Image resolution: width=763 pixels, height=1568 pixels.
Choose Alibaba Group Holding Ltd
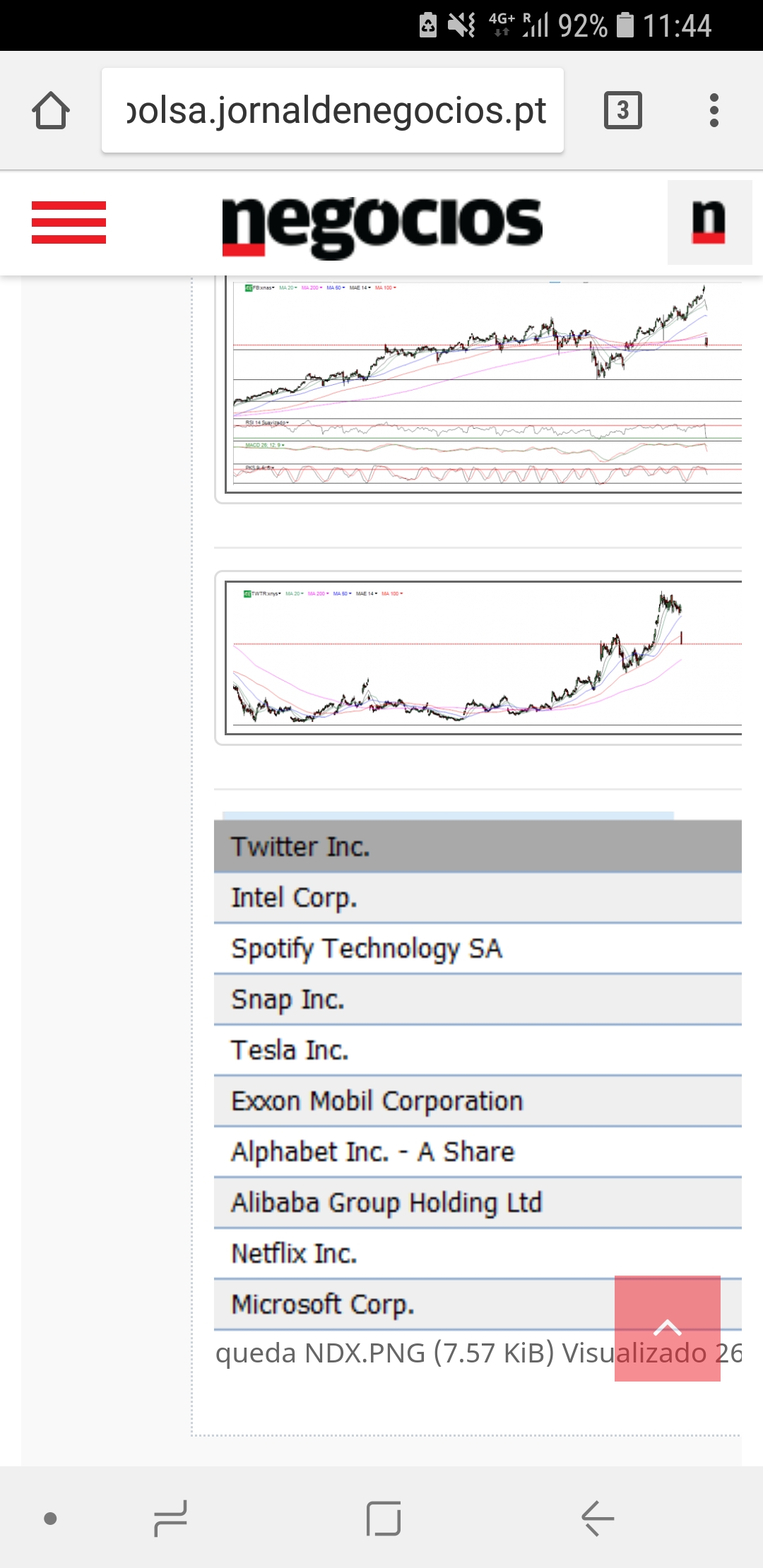tap(386, 1203)
